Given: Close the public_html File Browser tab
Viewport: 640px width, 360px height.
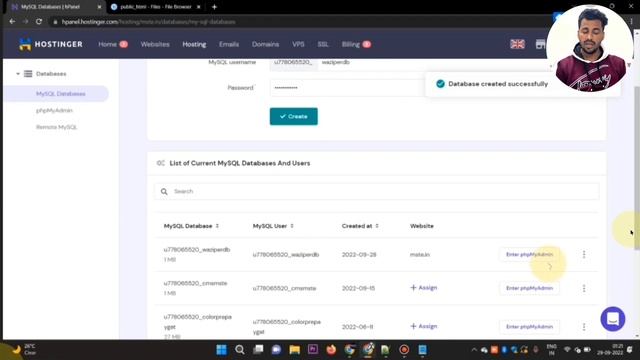Looking at the screenshot, I should [x=198, y=7].
